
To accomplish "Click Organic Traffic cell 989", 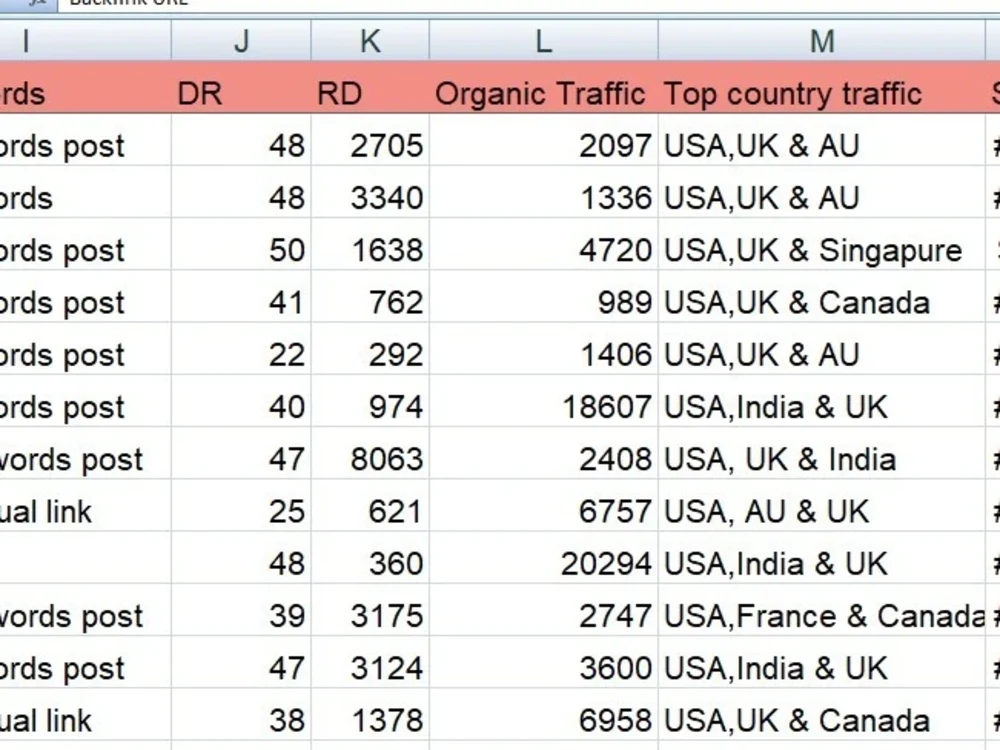I will point(543,298).
